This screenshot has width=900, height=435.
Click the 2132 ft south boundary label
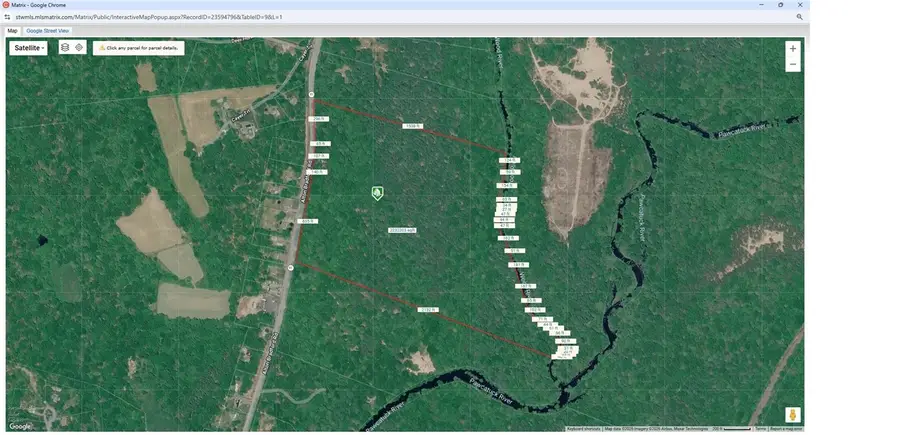428,310
